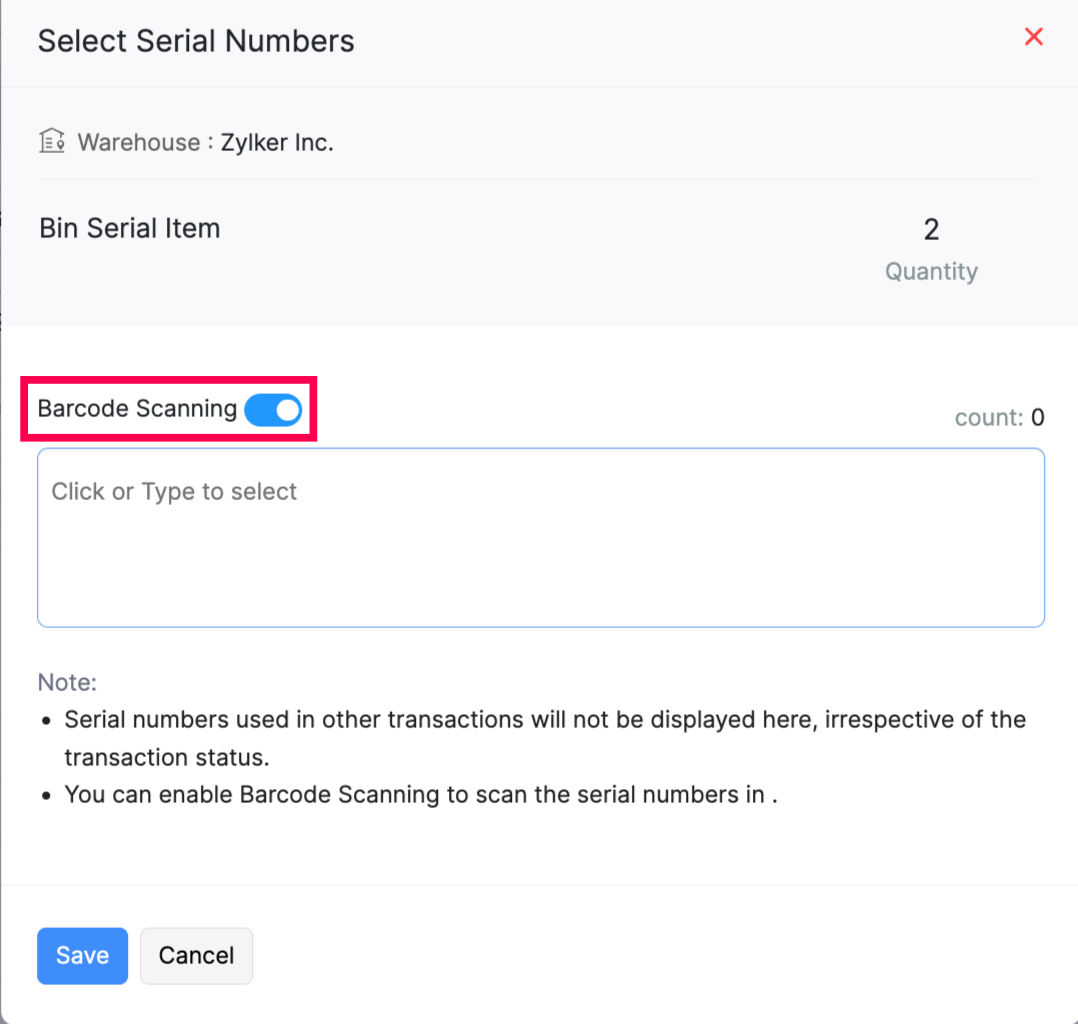Click the building glyph in the header area
This screenshot has height=1024, width=1078.
(x=51, y=141)
